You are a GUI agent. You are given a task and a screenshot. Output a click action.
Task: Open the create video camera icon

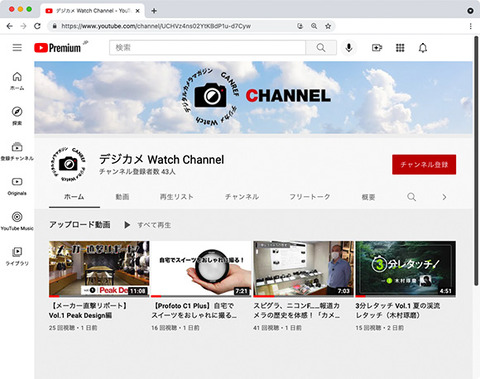[377, 48]
